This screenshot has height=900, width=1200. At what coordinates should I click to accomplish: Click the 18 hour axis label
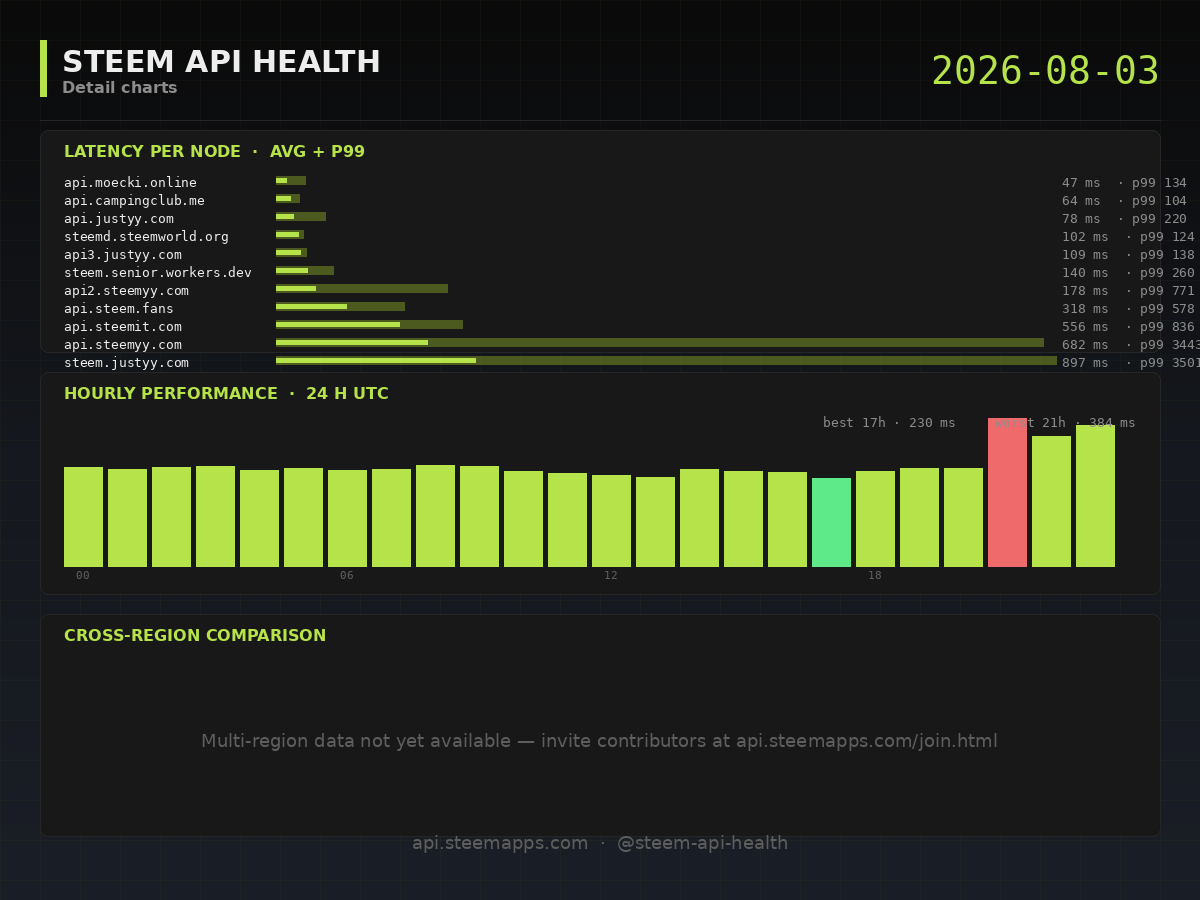pos(875,576)
